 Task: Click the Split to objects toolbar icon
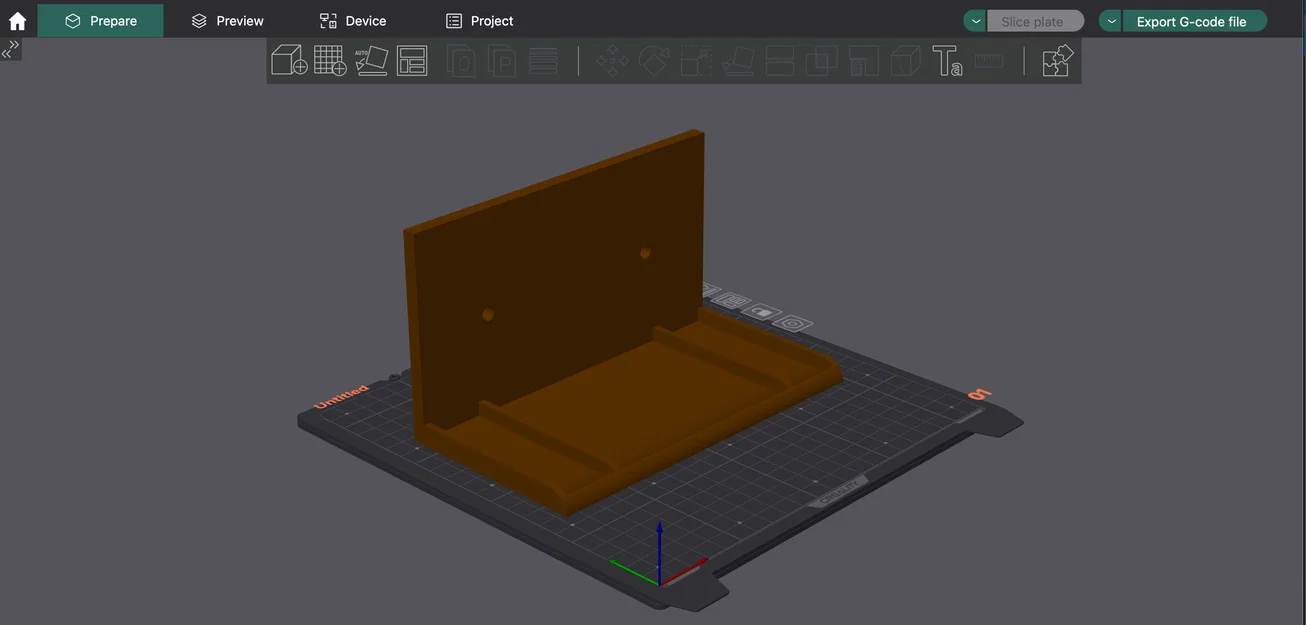click(461, 60)
